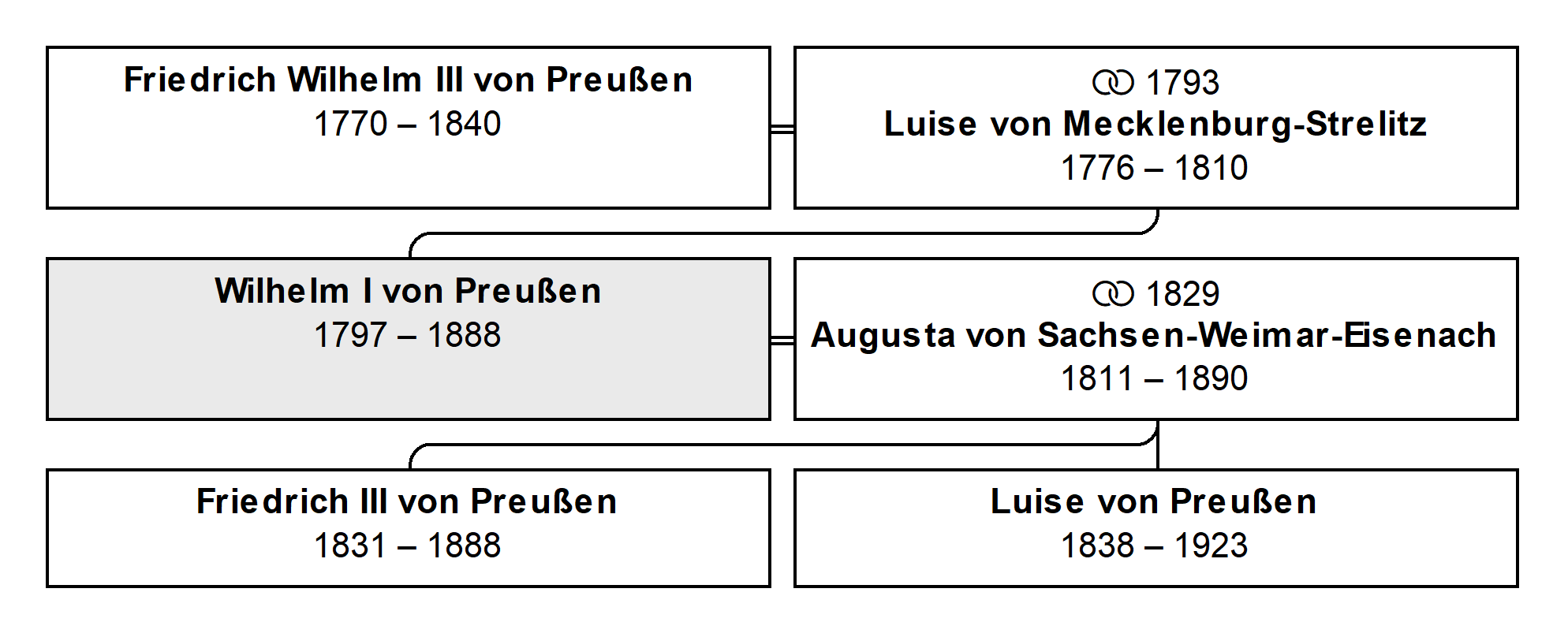Screen dimensions: 1568x637
Task: Click the 1797 – 1888 dates text
Action: coord(408,335)
